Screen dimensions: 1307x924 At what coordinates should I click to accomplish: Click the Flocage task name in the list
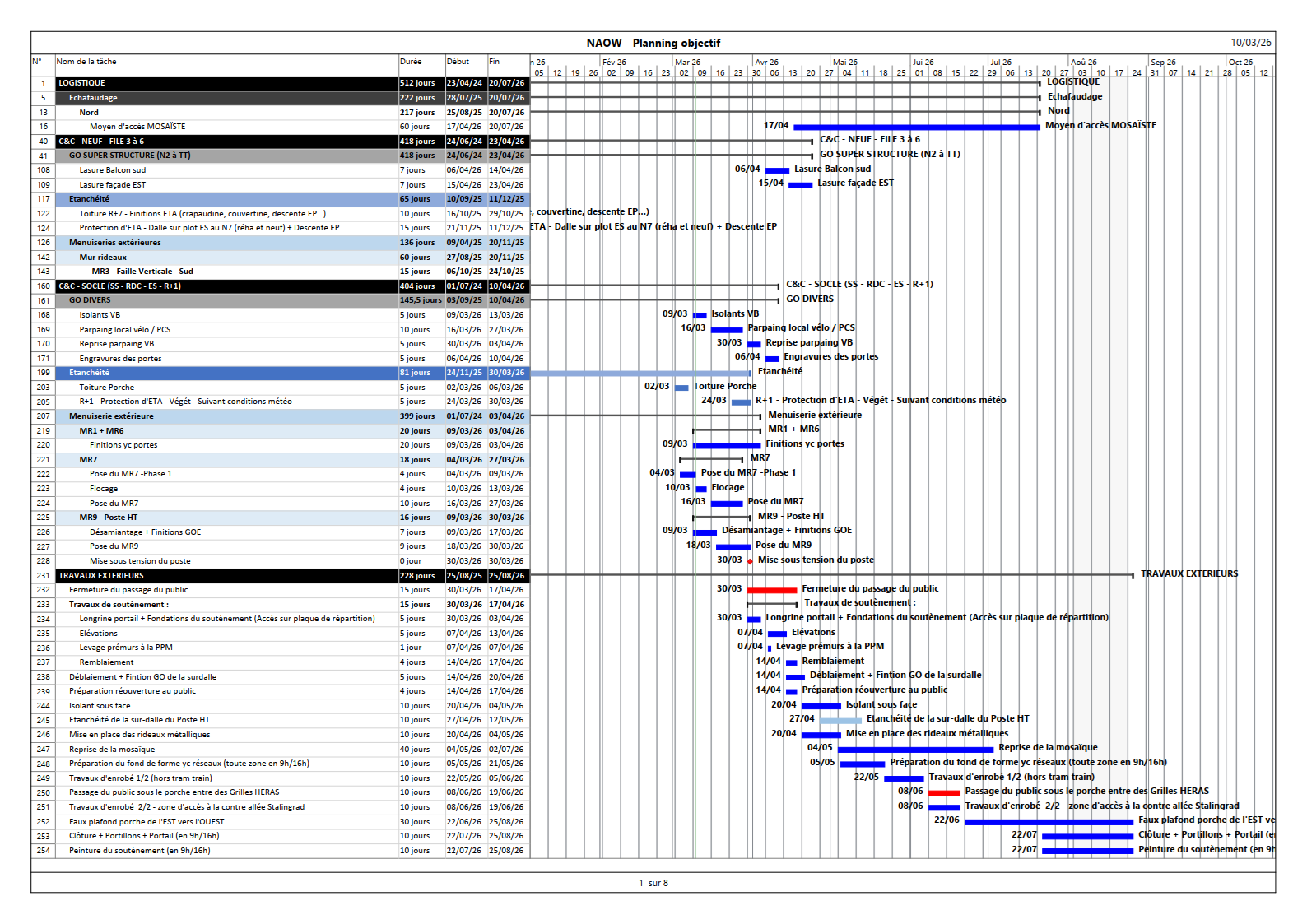104,489
